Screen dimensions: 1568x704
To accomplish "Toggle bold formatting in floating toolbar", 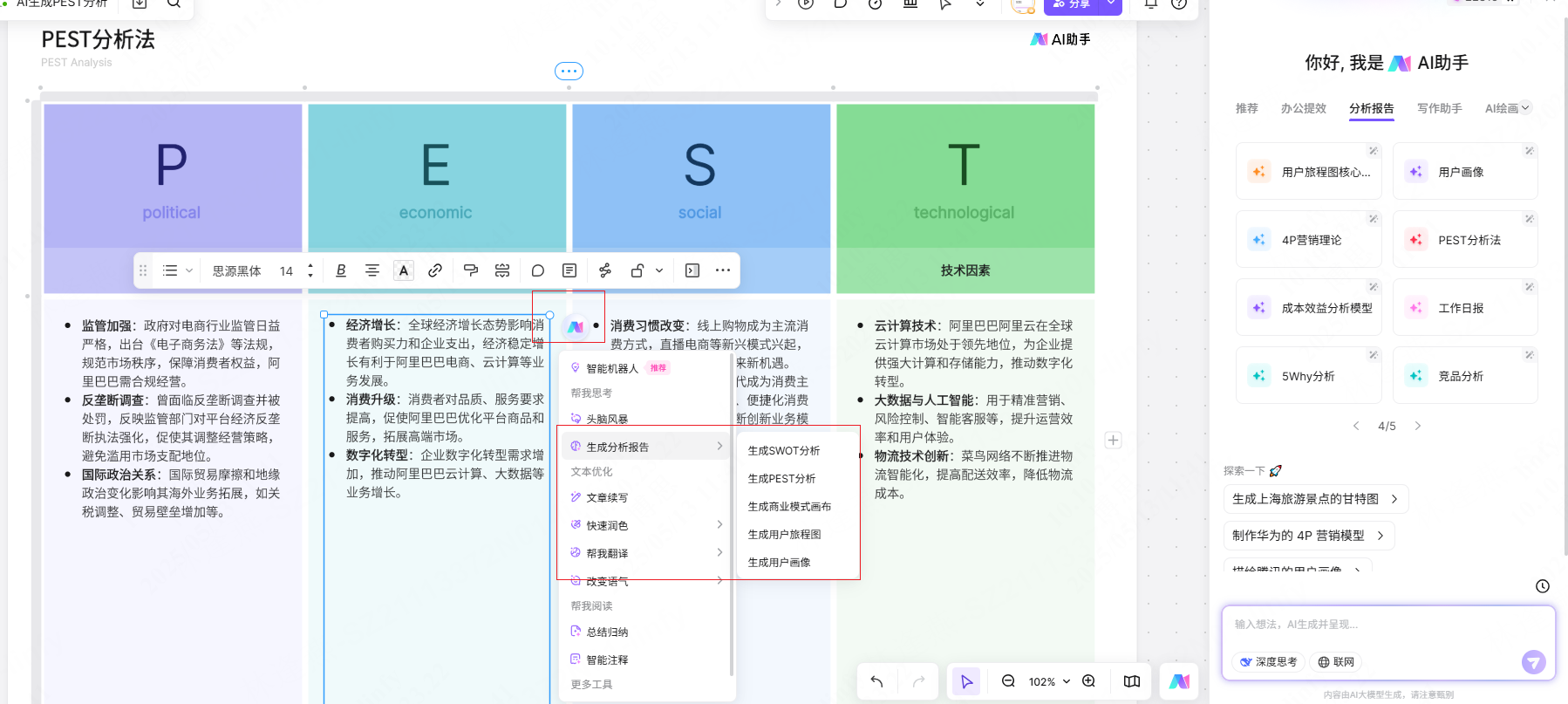I will coord(341,270).
